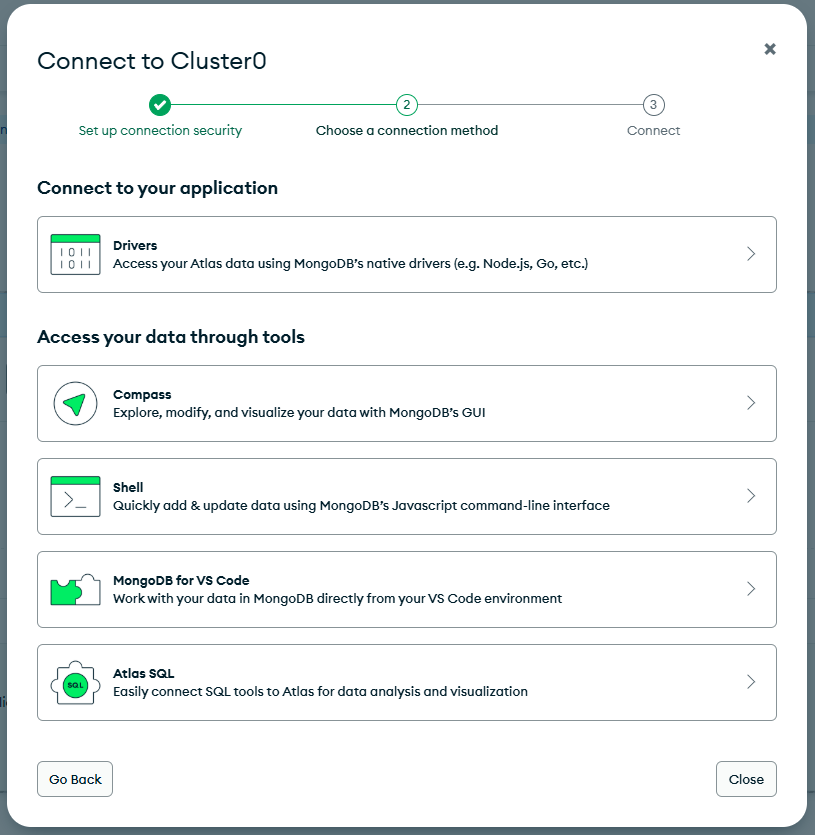Click 'Access your Atlas data using MongoDB's native drivers' text
Viewport: 815px width, 835px height.
point(351,264)
